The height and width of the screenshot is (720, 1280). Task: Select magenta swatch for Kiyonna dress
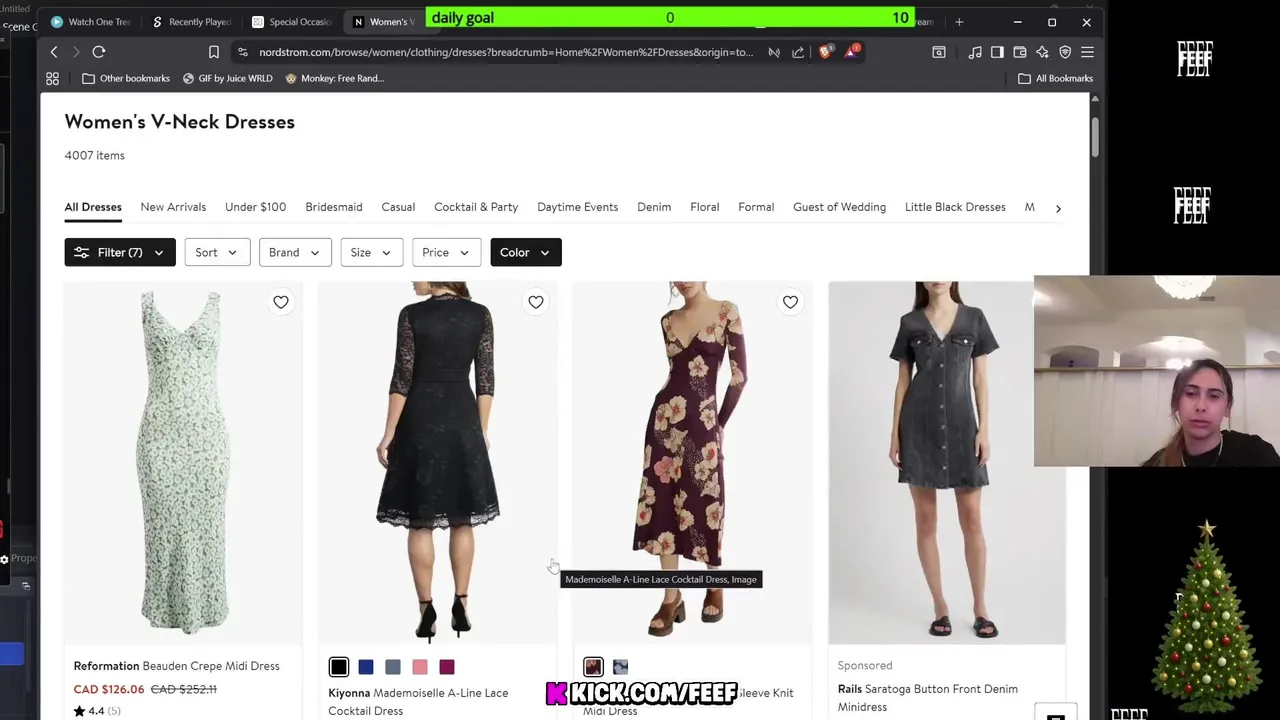coord(447,667)
